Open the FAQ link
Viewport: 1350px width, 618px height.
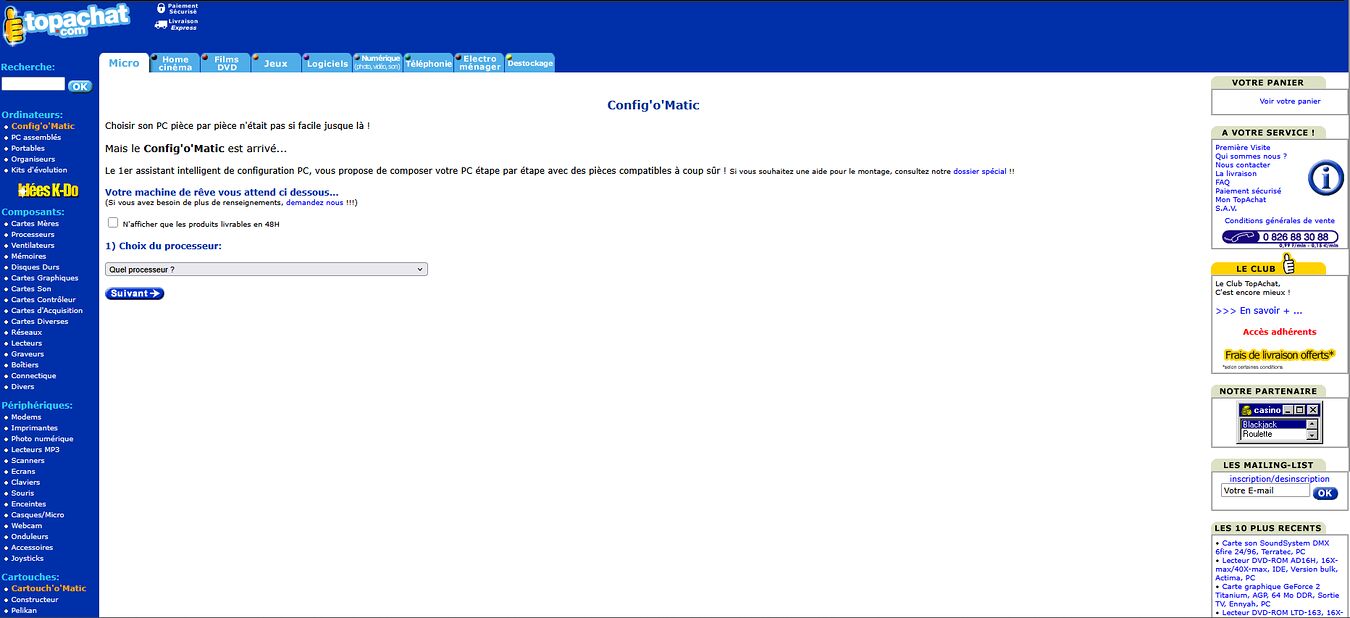pos(1222,182)
